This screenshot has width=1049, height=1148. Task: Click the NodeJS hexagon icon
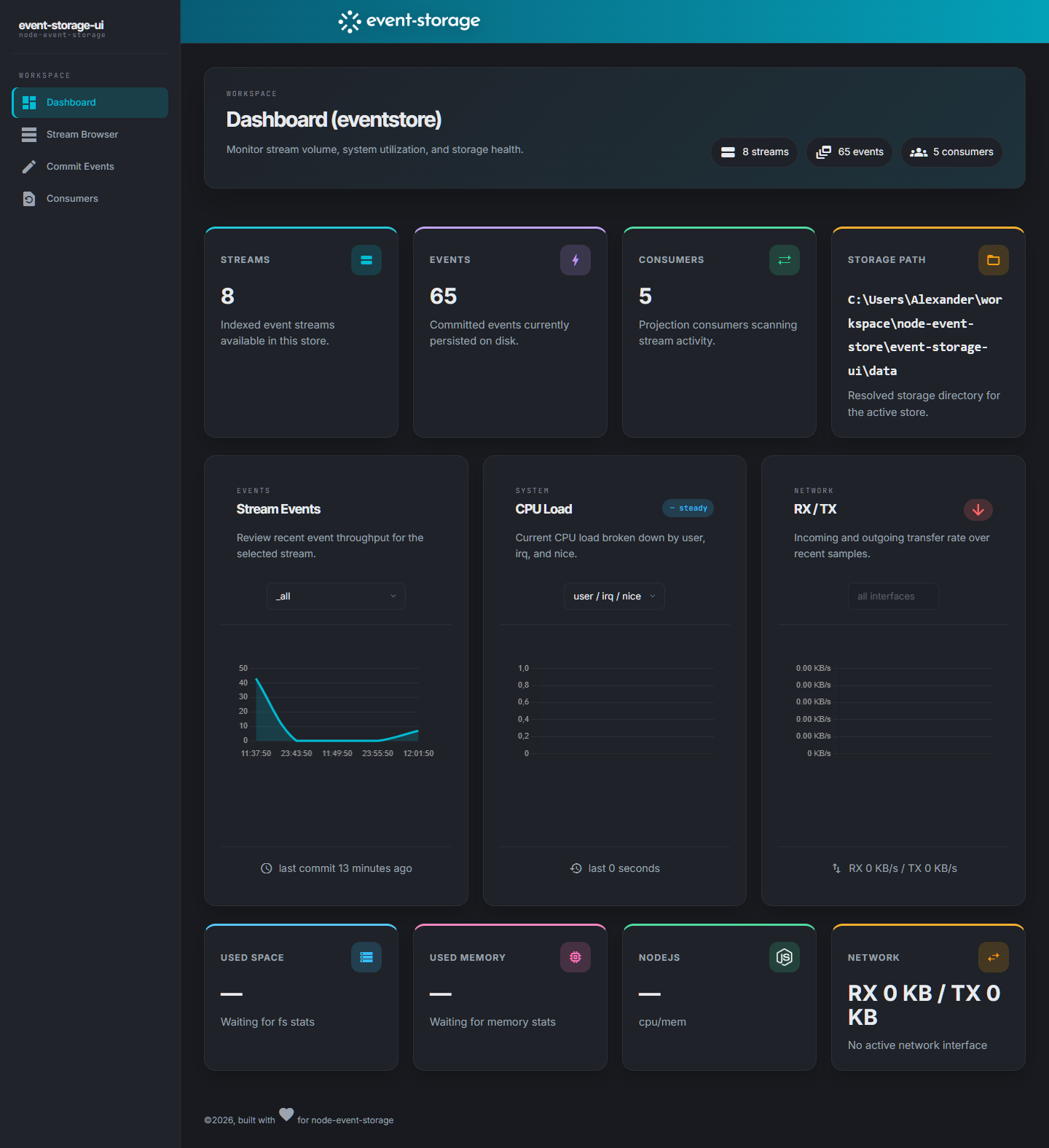[785, 957]
